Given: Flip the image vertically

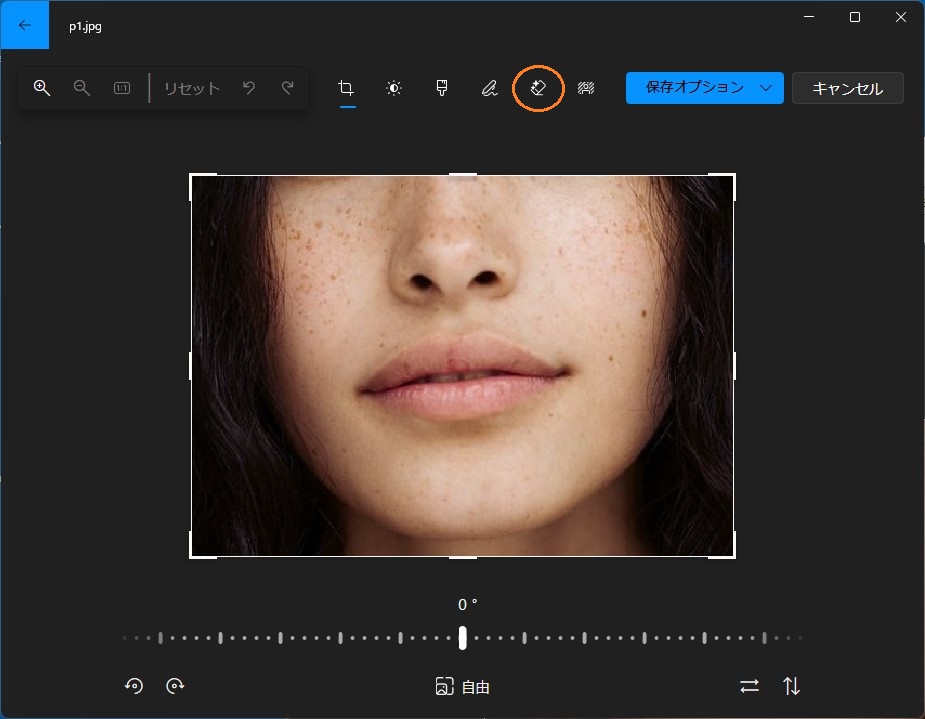Looking at the screenshot, I should tap(791, 686).
